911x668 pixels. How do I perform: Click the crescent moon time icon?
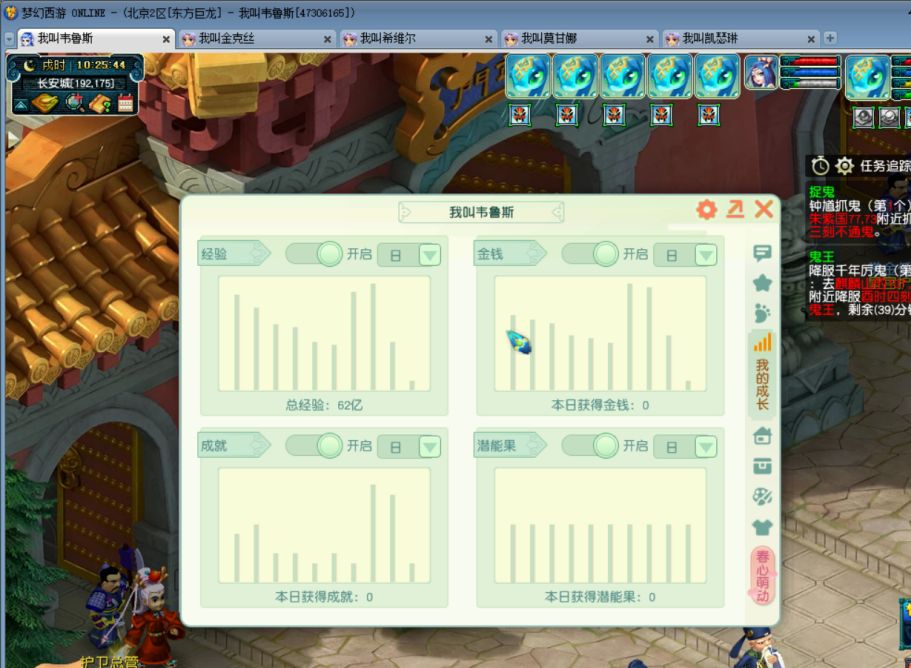(29, 65)
